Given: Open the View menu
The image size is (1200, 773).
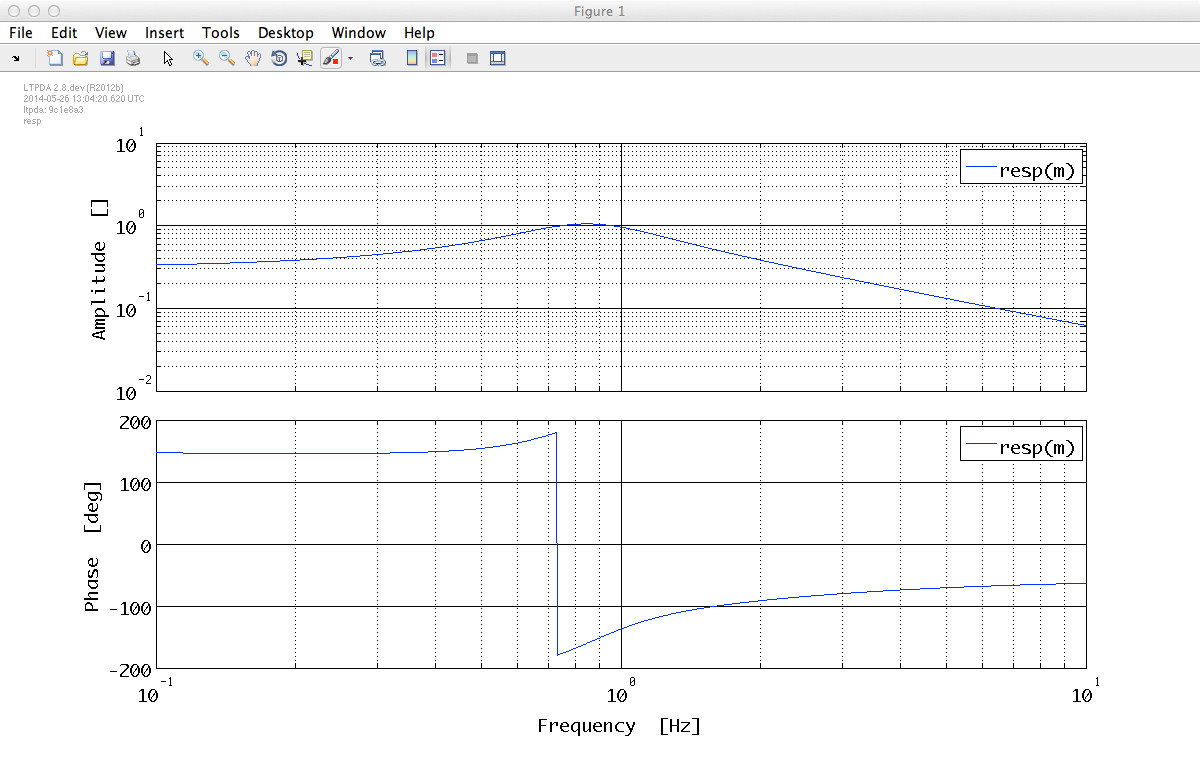Looking at the screenshot, I should pos(111,33).
